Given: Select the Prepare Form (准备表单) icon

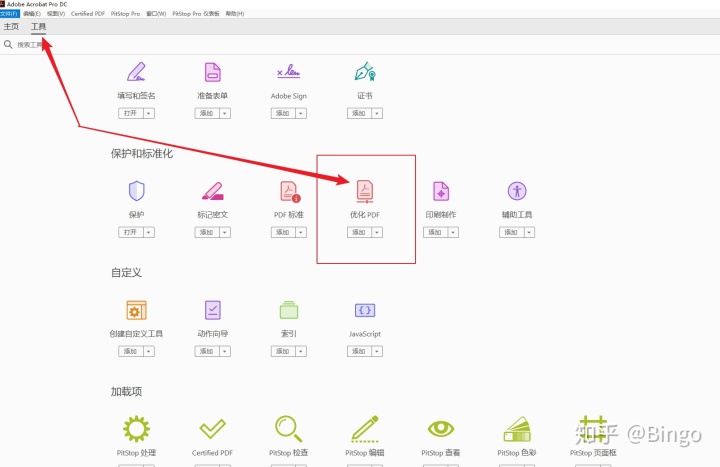Looking at the screenshot, I should (x=212, y=72).
